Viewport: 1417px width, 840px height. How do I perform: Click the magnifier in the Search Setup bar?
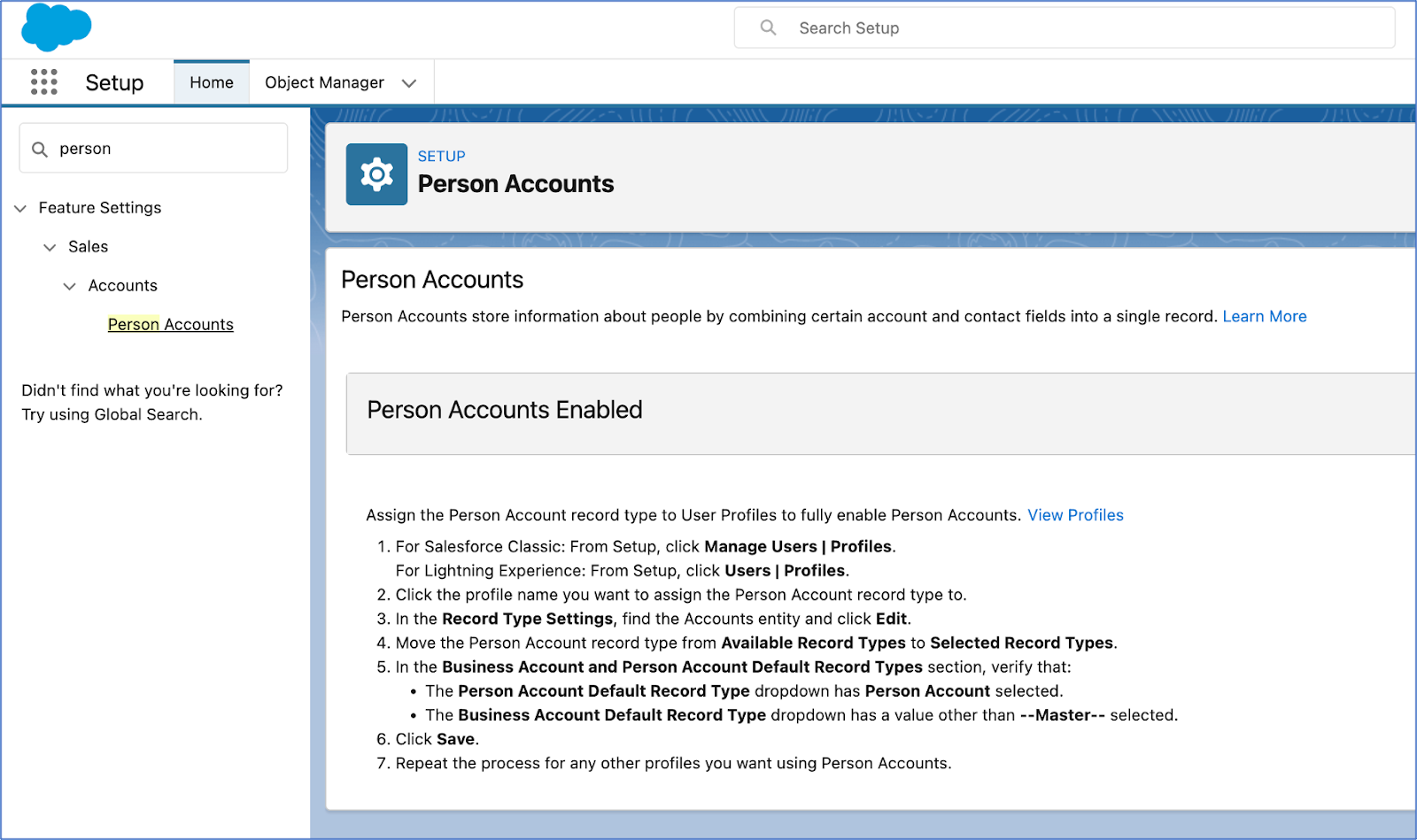(x=767, y=27)
